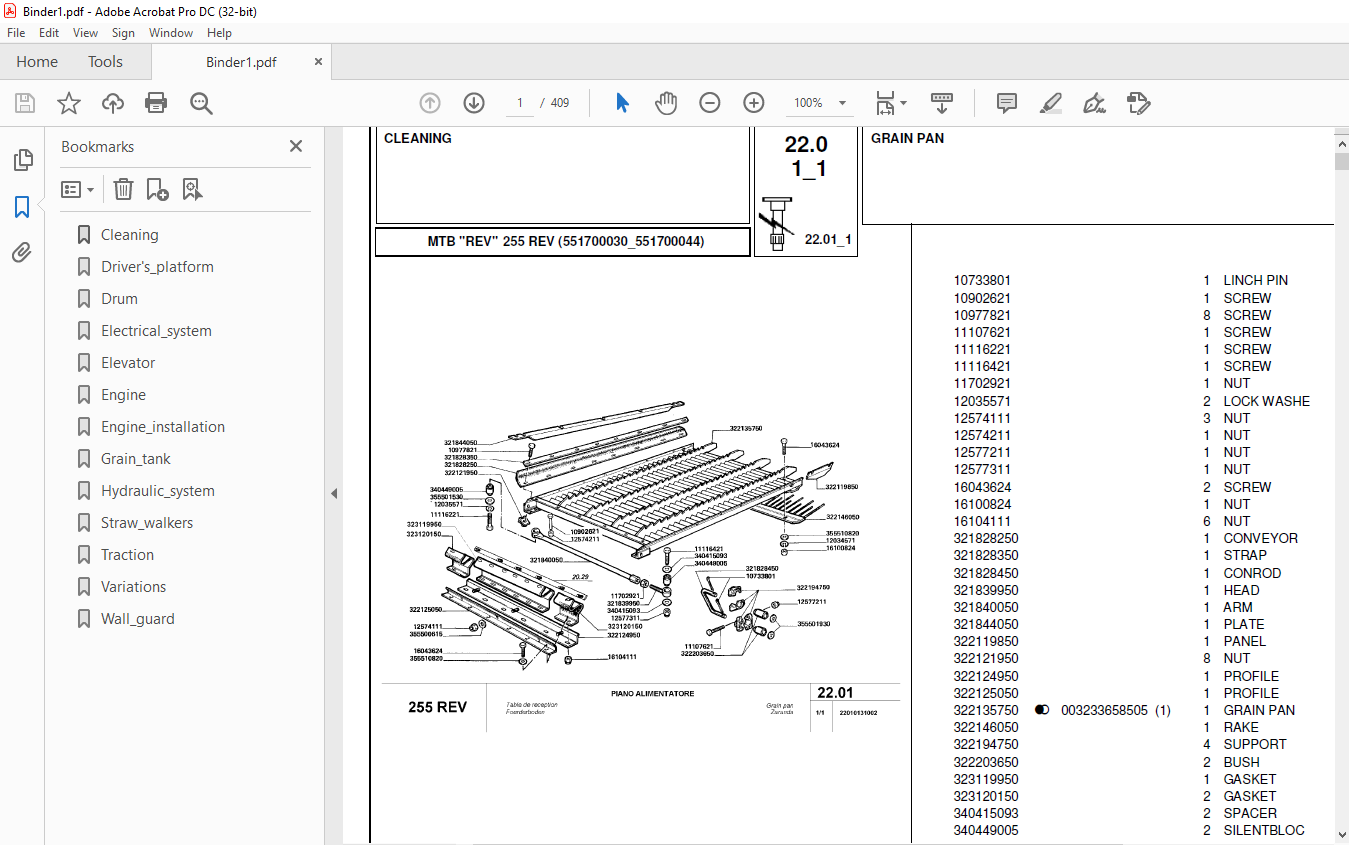The width and height of the screenshot is (1349, 845).
Task: Open the Sign menu
Action: click(124, 33)
